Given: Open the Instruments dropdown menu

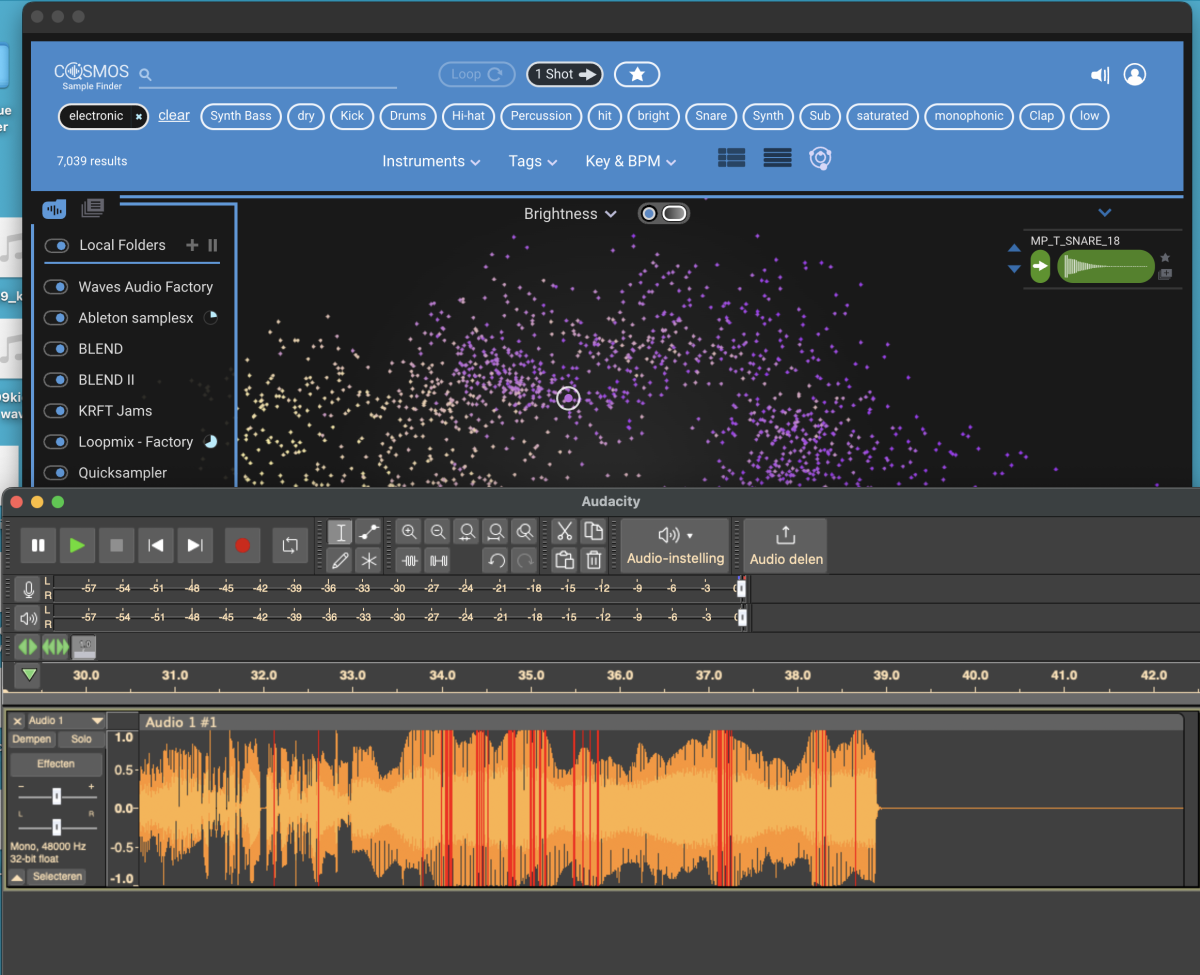Looking at the screenshot, I should pos(431,161).
